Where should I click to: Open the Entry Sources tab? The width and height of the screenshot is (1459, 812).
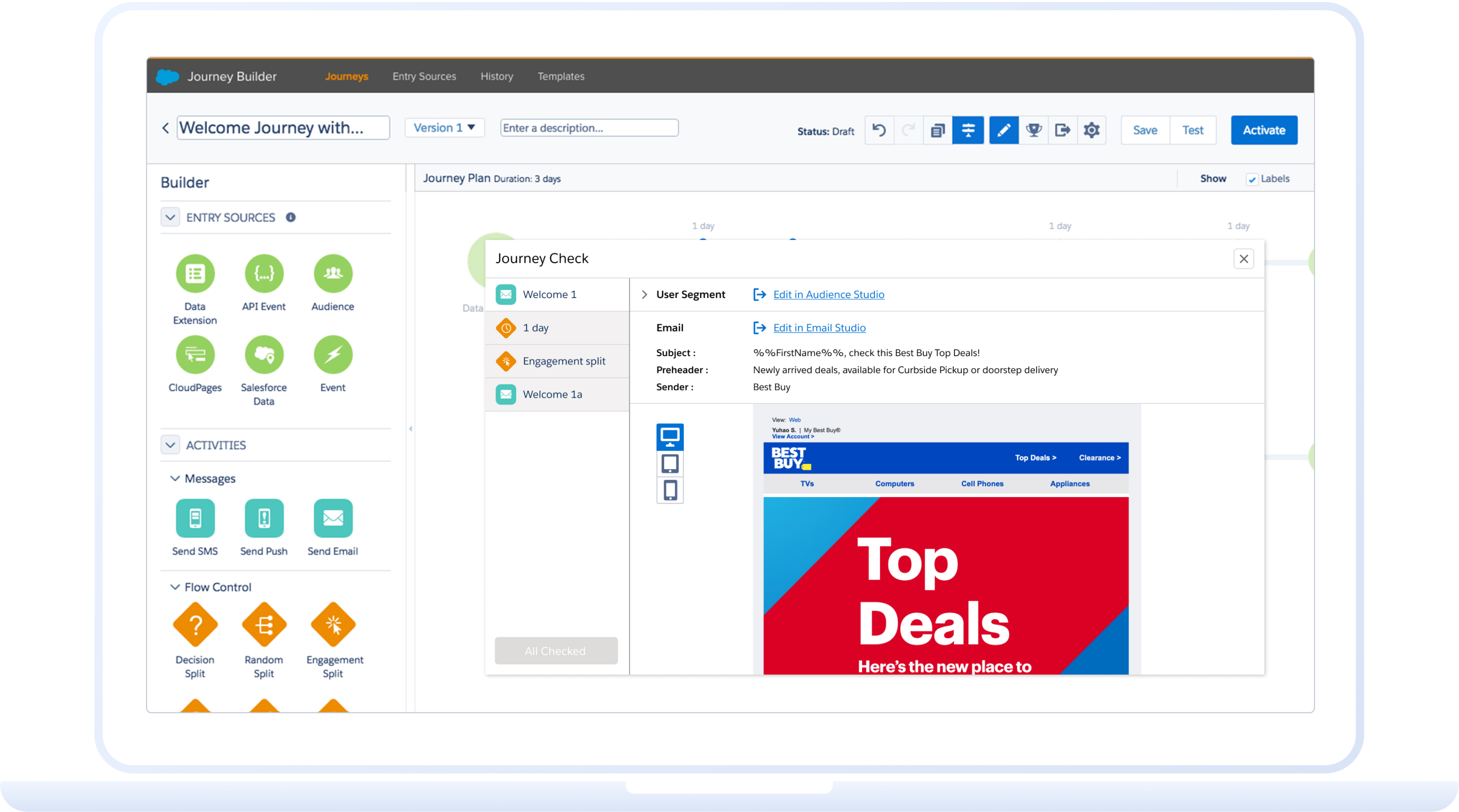click(x=424, y=77)
